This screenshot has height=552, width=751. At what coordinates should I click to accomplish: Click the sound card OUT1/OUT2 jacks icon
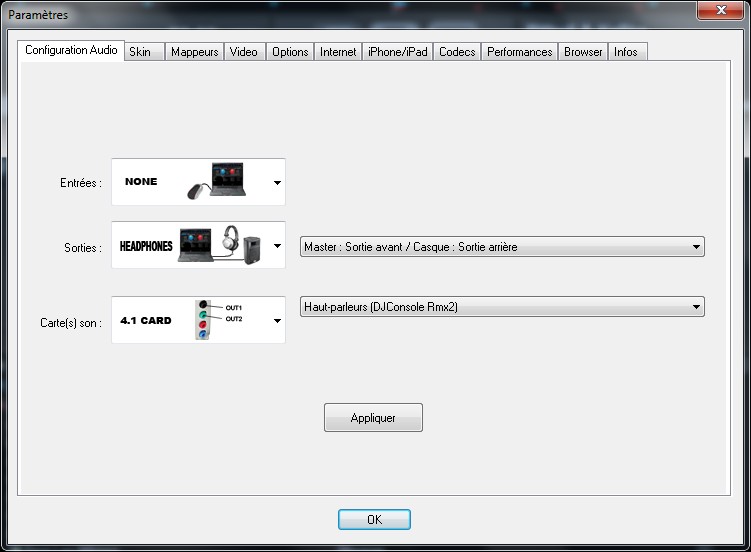tap(218, 319)
